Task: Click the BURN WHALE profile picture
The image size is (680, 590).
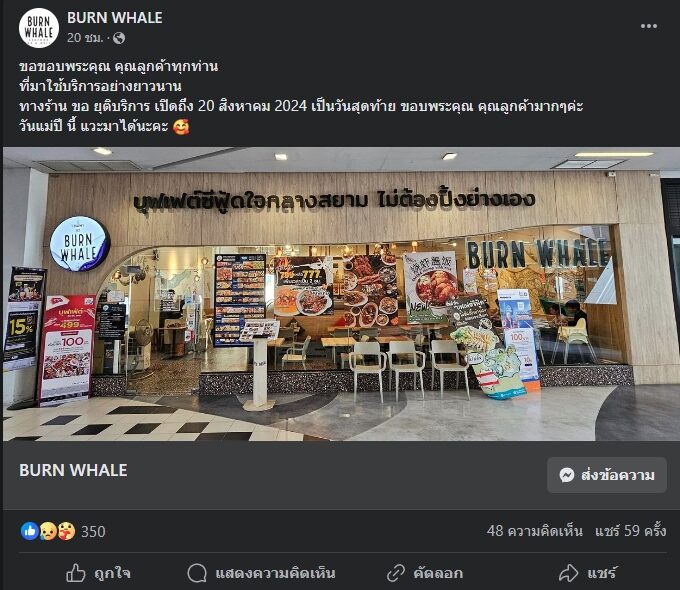Action: point(39,28)
